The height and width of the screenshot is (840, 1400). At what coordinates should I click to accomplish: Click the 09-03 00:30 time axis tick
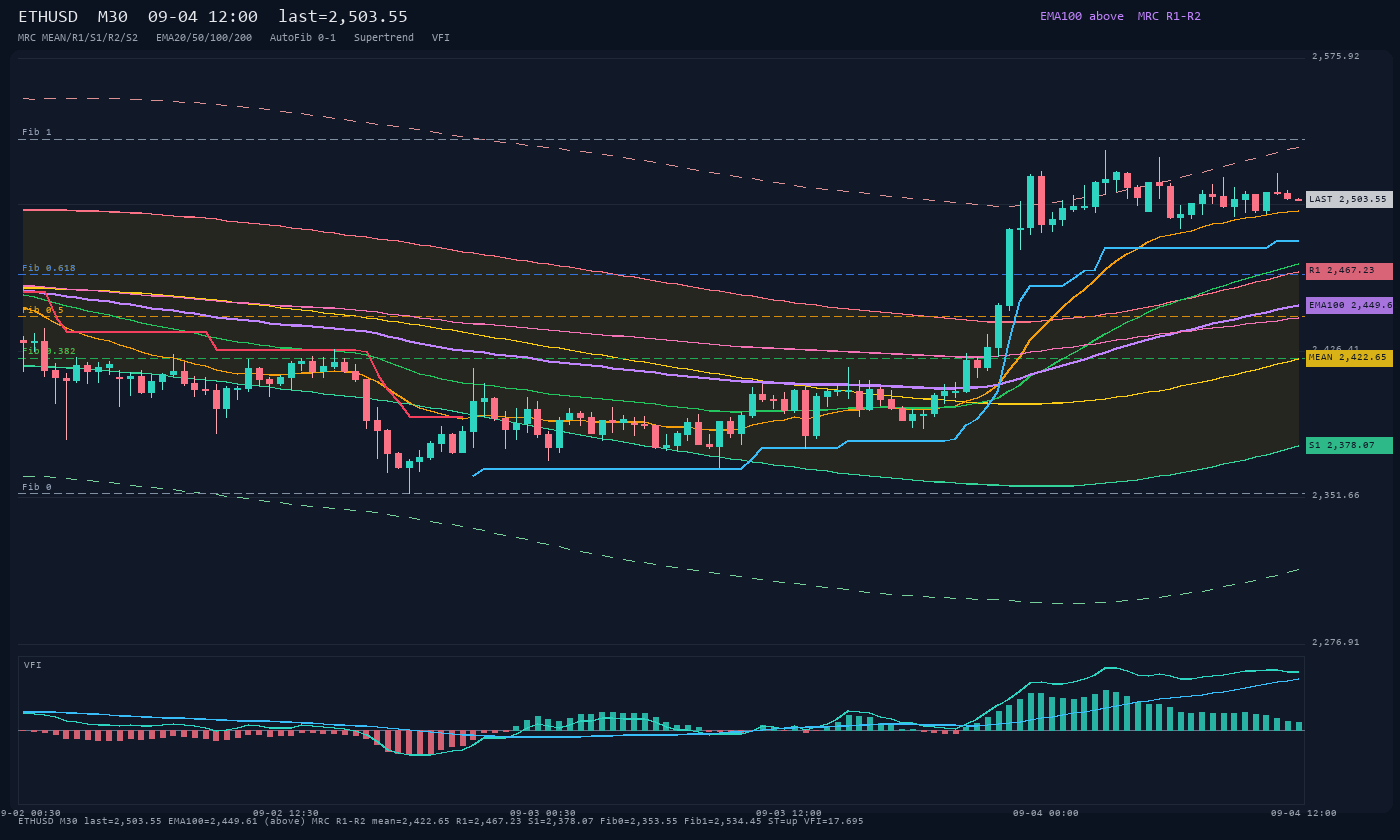point(543,813)
